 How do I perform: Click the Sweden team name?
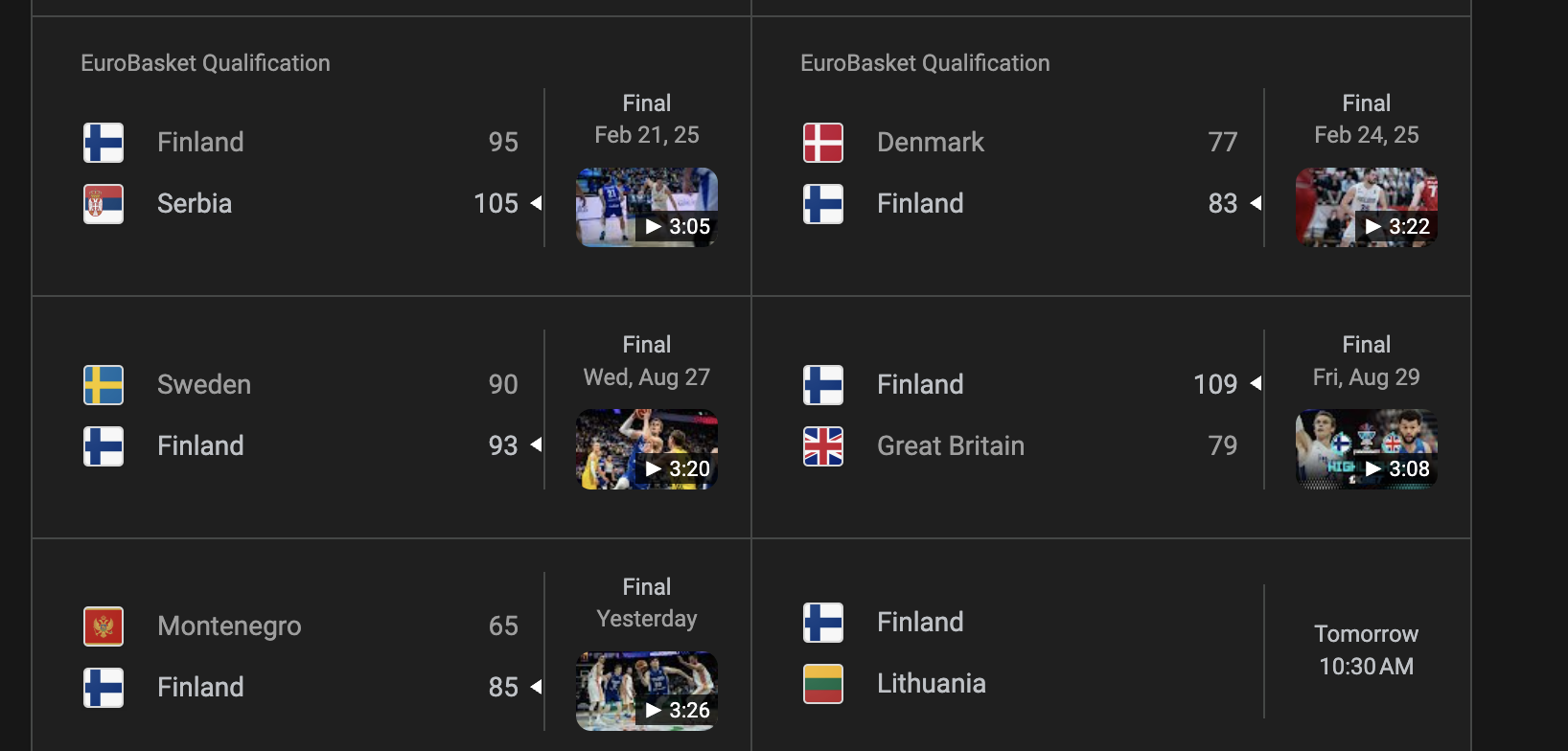[x=204, y=384]
